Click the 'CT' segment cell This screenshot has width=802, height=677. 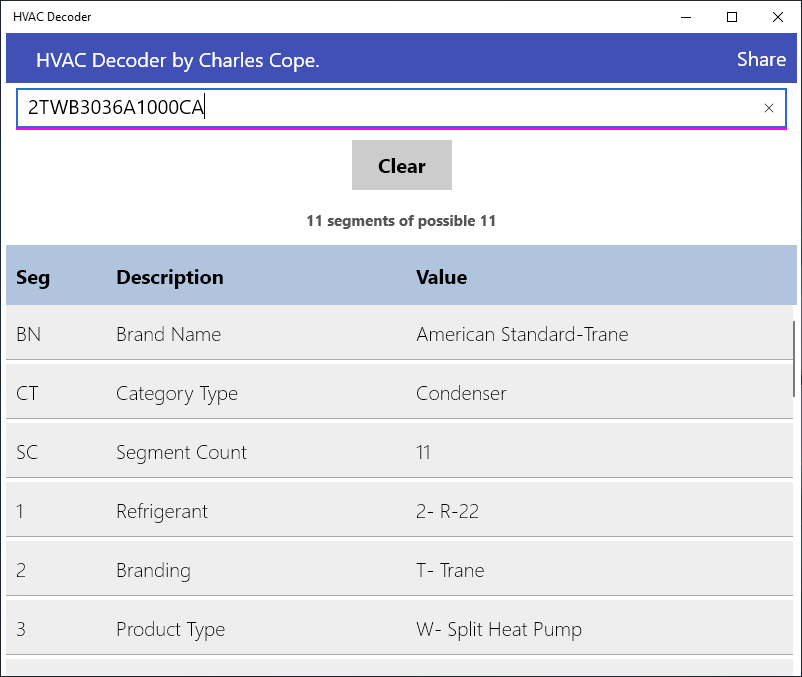[x=27, y=393]
